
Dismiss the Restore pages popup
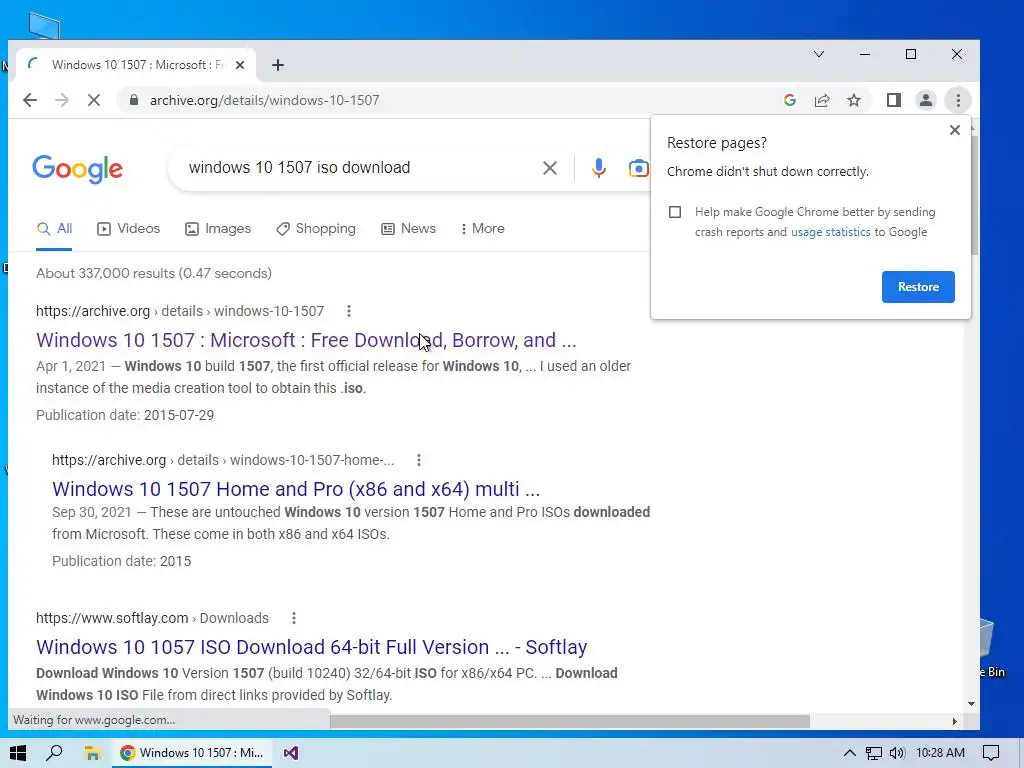(954, 130)
